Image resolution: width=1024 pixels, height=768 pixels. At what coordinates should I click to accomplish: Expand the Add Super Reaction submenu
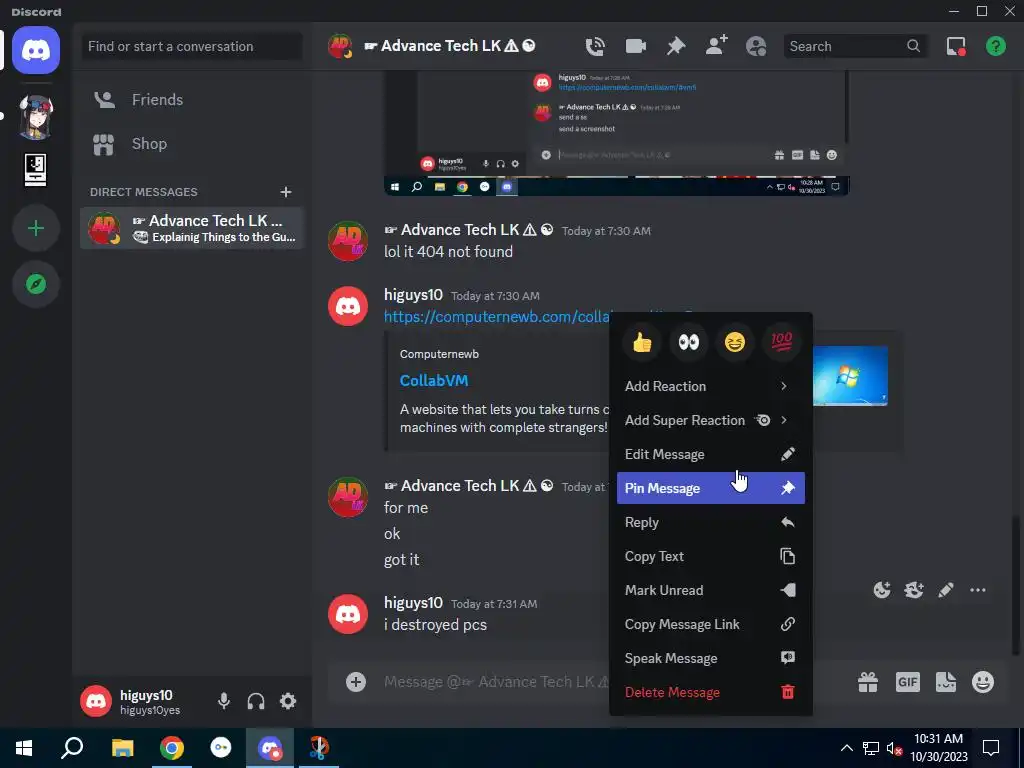point(711,420)
